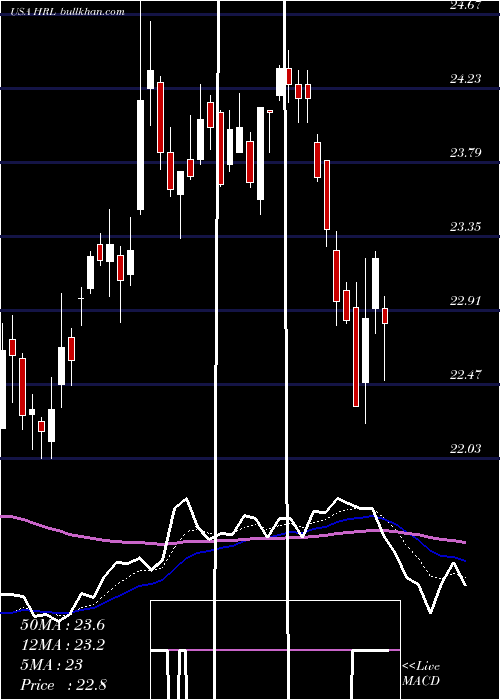Select the 22.47 price axis label
Screen dimensions: 500x700
(465, 375)
